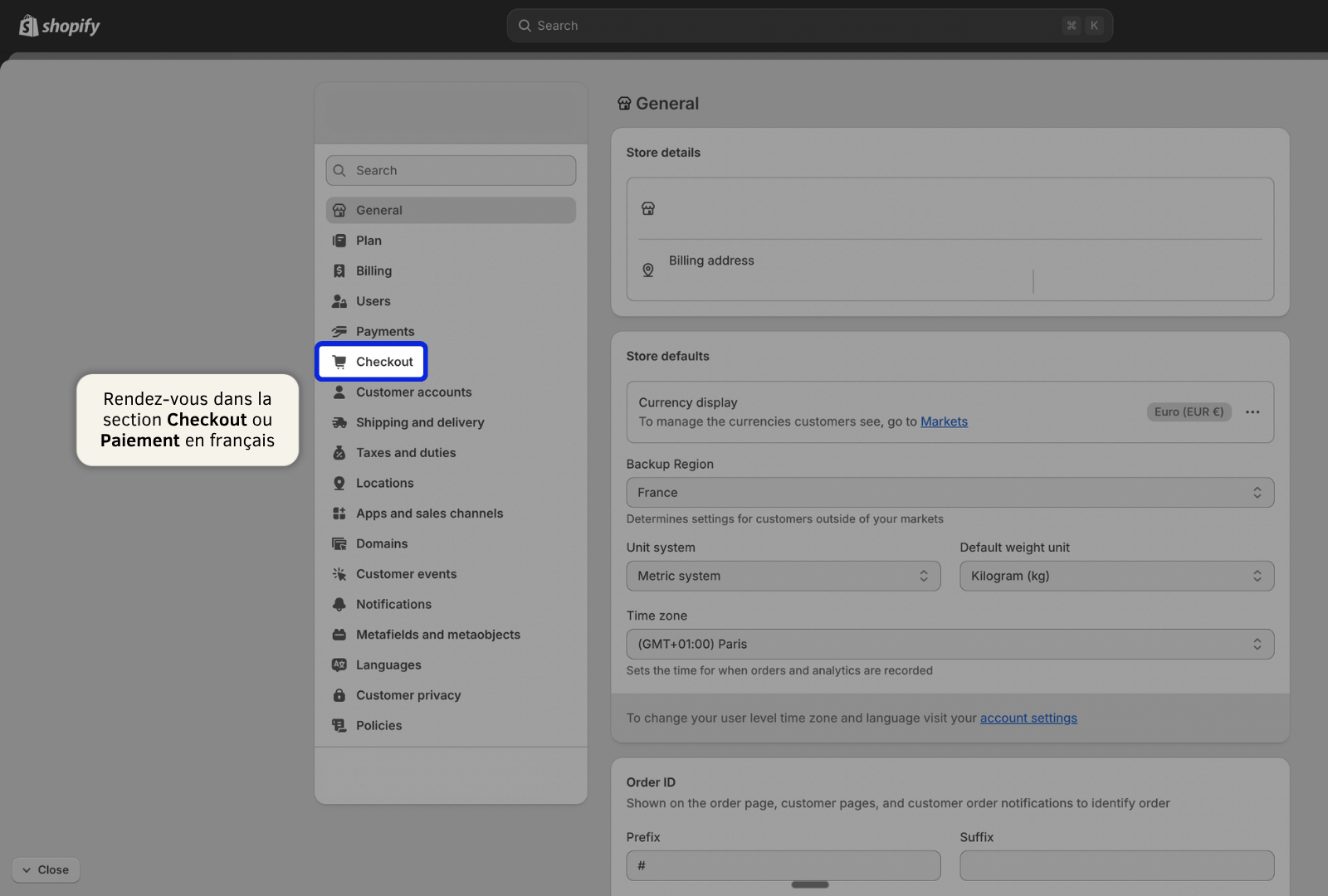Screen dimensions: 1328x896
Task: Click the Shipping and delivery truck icon
Action: tap(339, 422)
